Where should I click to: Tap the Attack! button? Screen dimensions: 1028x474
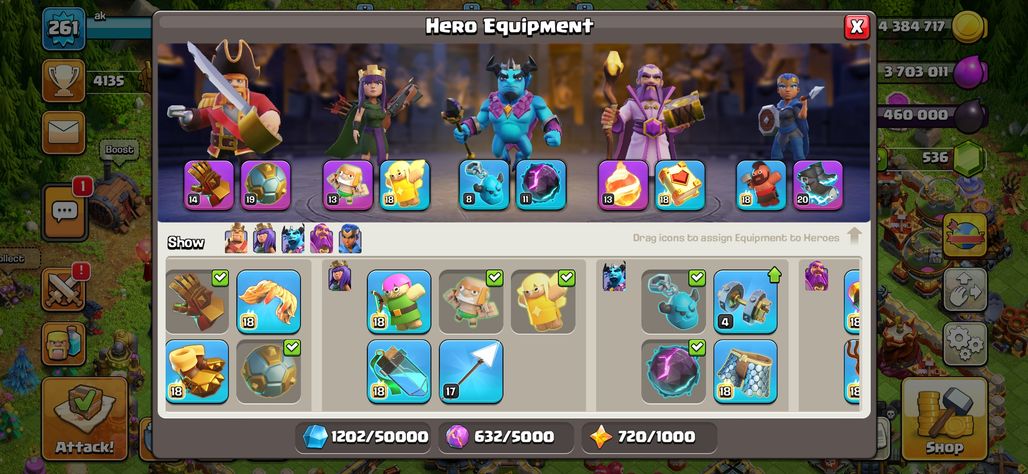pyautogui.click(x=85, y=418)
